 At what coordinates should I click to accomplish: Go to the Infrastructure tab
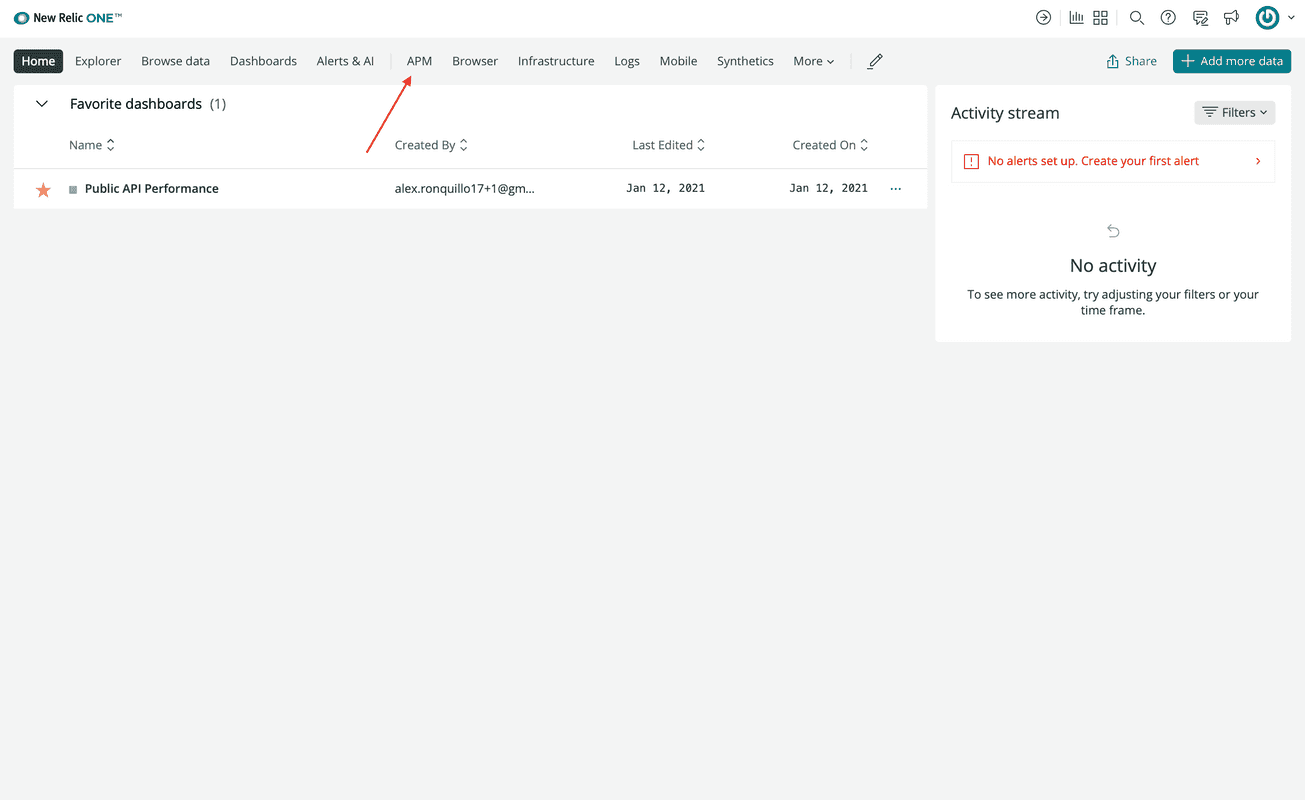click(x=556, y=61)
